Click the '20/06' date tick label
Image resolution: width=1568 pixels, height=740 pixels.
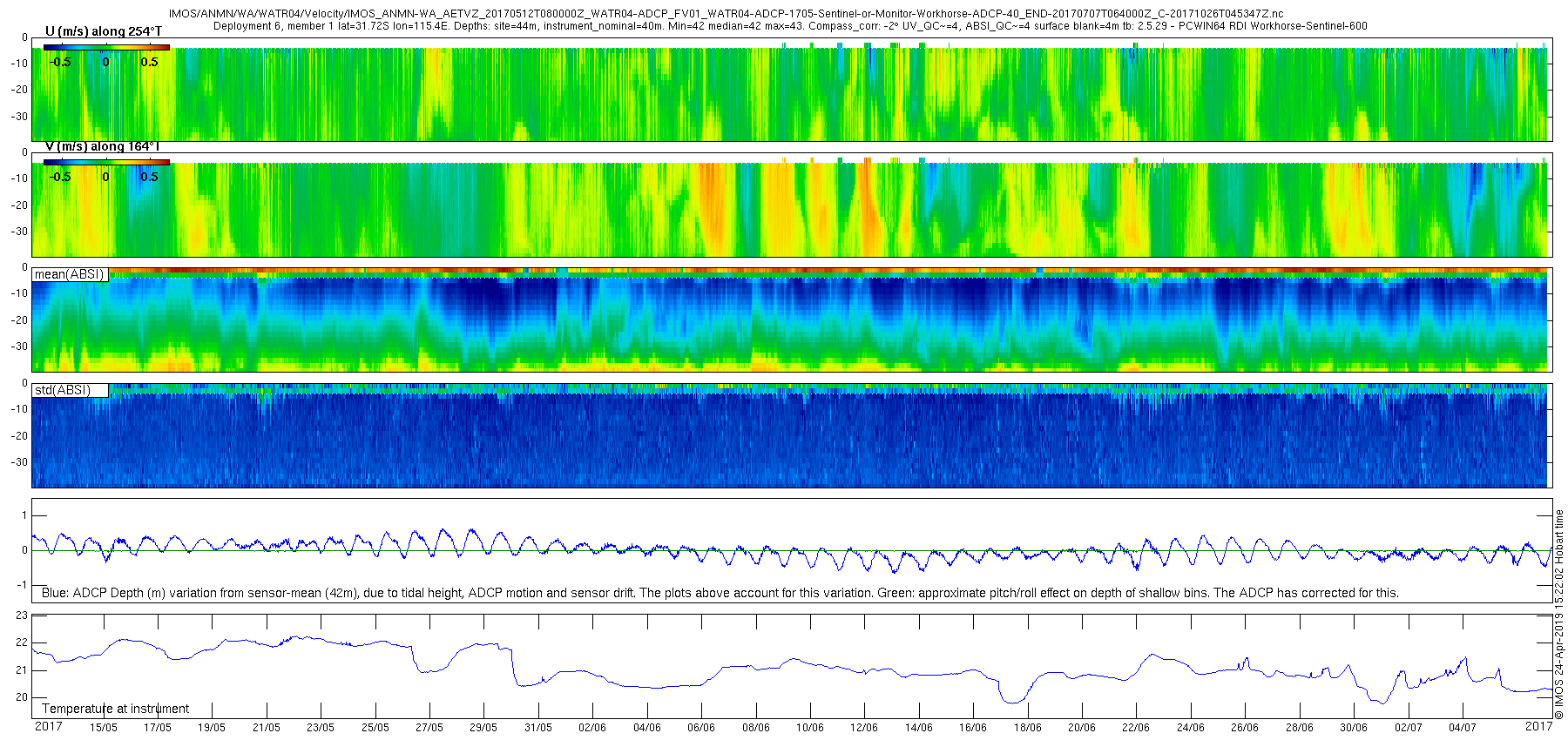(1082, 728)
